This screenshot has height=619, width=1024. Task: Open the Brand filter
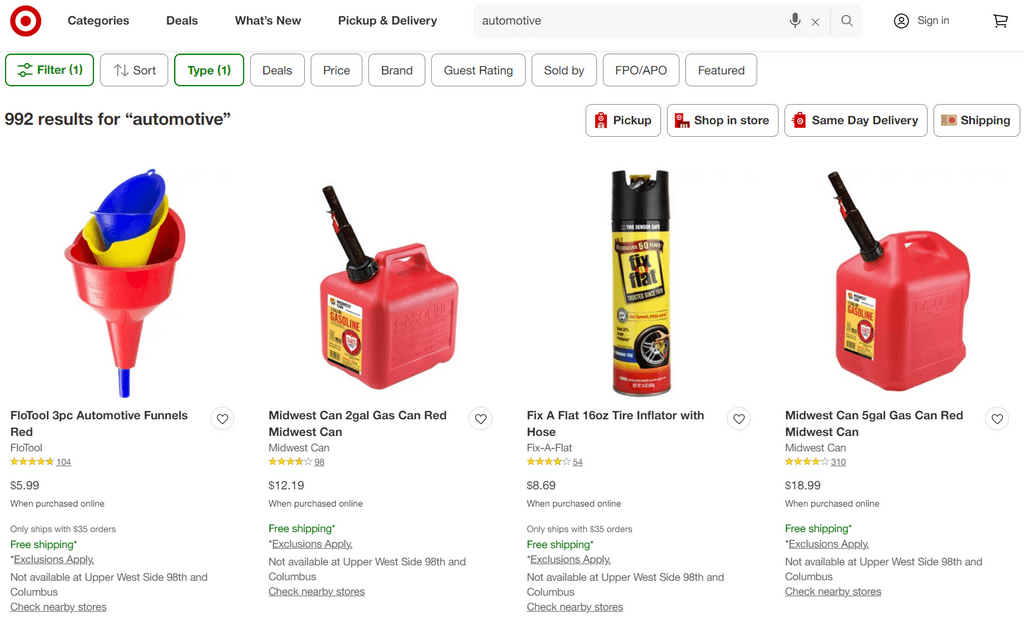[x=396, y=70]
